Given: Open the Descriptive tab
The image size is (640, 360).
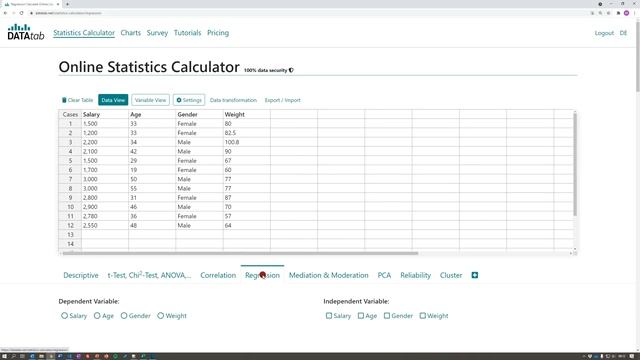Looking at the screenshot, I should pos(81,276).
